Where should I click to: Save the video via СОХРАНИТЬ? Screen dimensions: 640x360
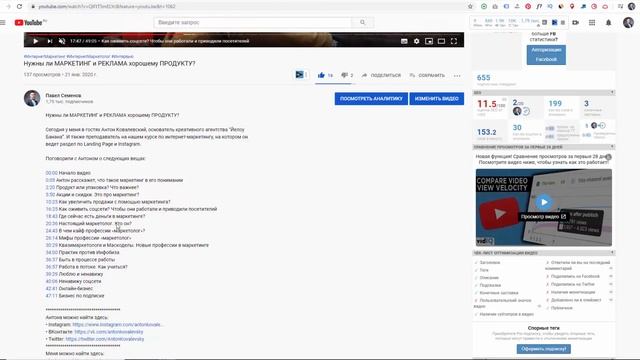coord(427,75)
